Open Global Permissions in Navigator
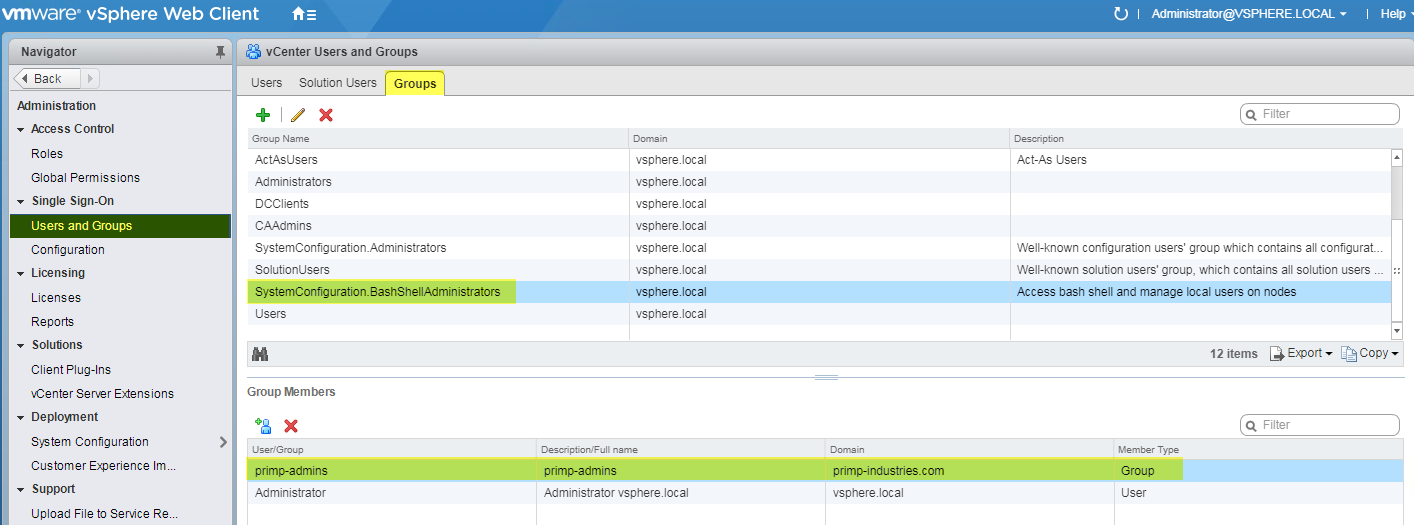The height and width of the screenshot is (525, 1414). pos(85,178)
